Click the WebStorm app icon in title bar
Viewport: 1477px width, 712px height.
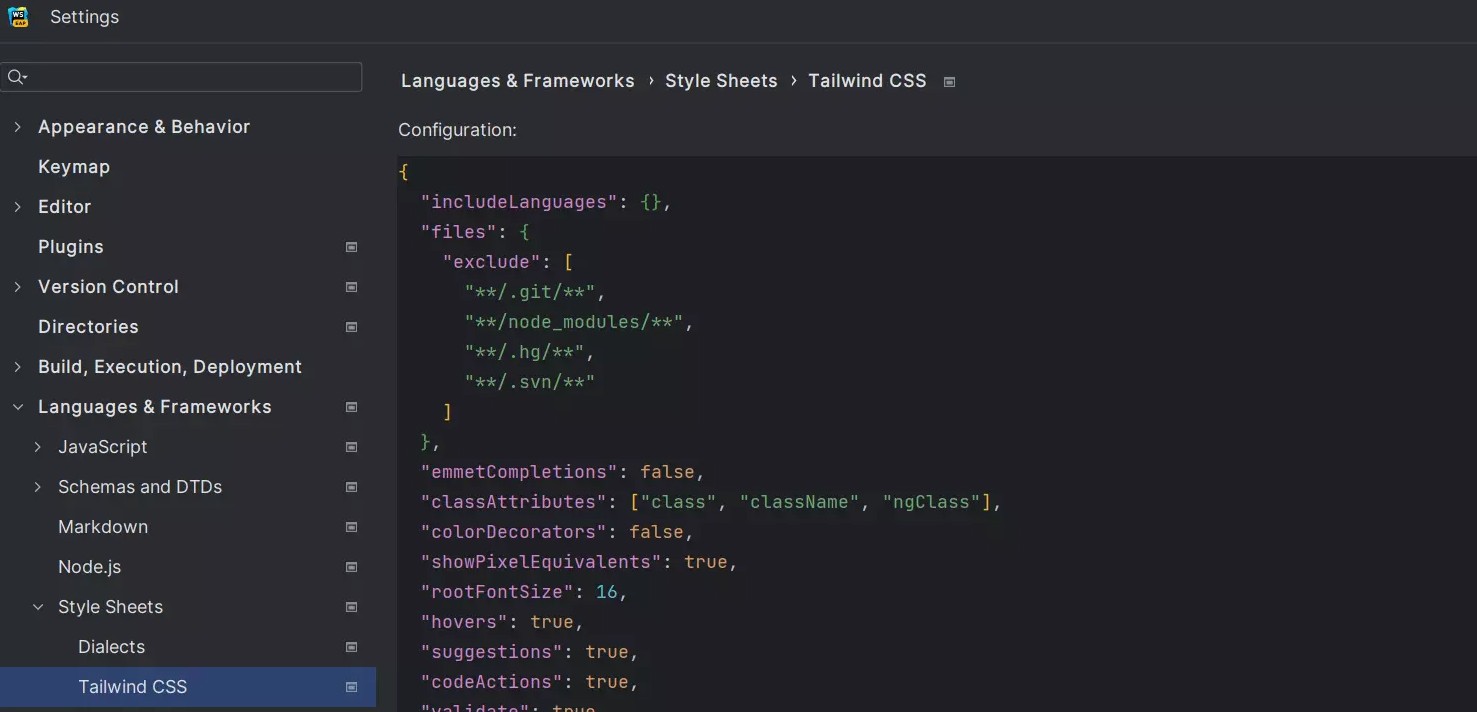pyautogui.click(x=18, y=17)
